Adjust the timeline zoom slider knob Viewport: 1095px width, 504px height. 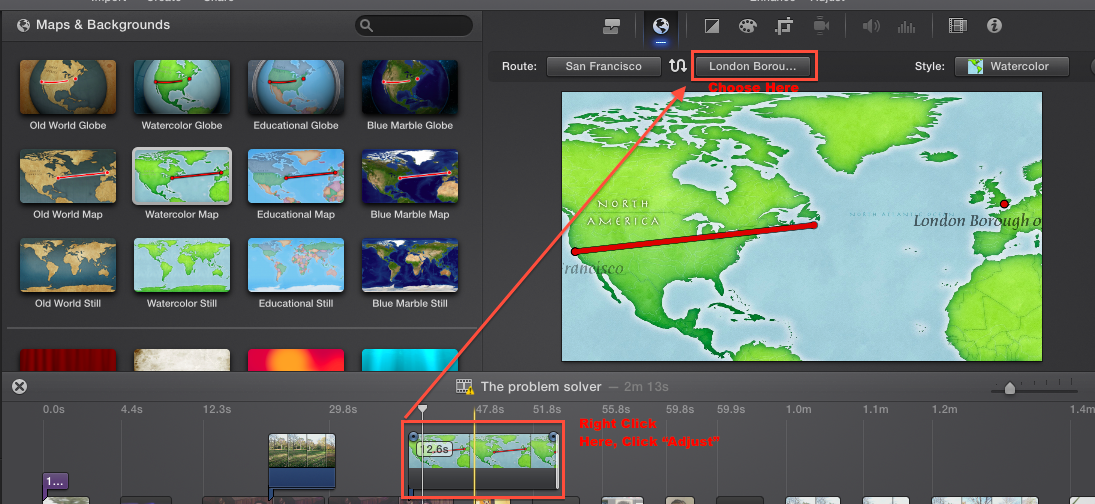coord(1009,387)
